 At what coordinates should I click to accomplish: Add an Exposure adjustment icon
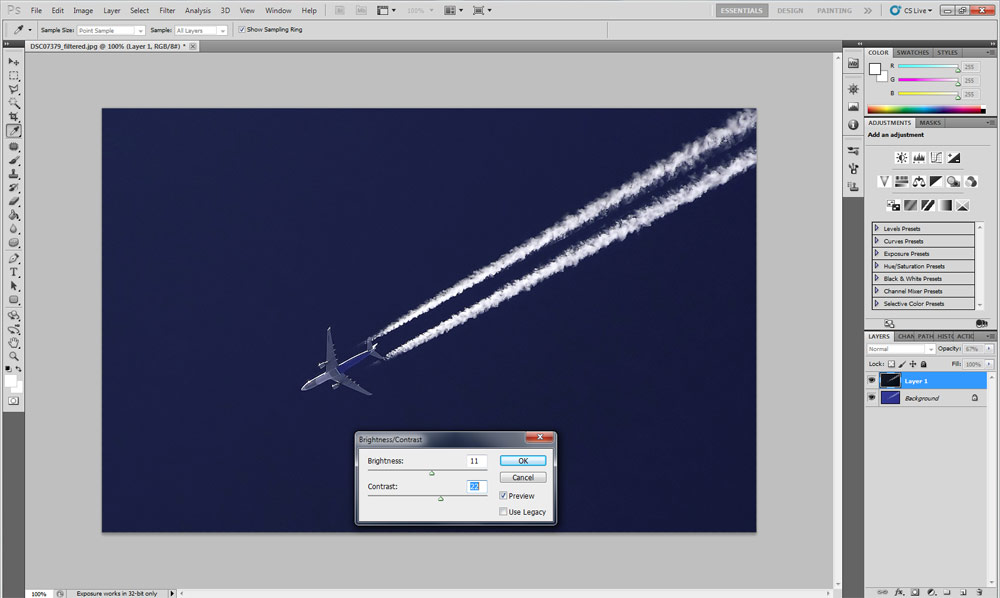pos(953,157)
